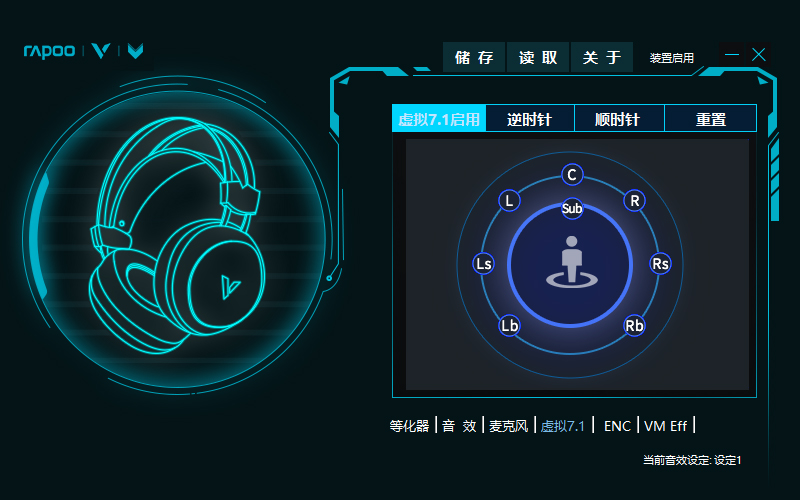Viewport: 800px width, 500px height.
Task: Reset speaker positions with 重置
Action: [710, 118]
